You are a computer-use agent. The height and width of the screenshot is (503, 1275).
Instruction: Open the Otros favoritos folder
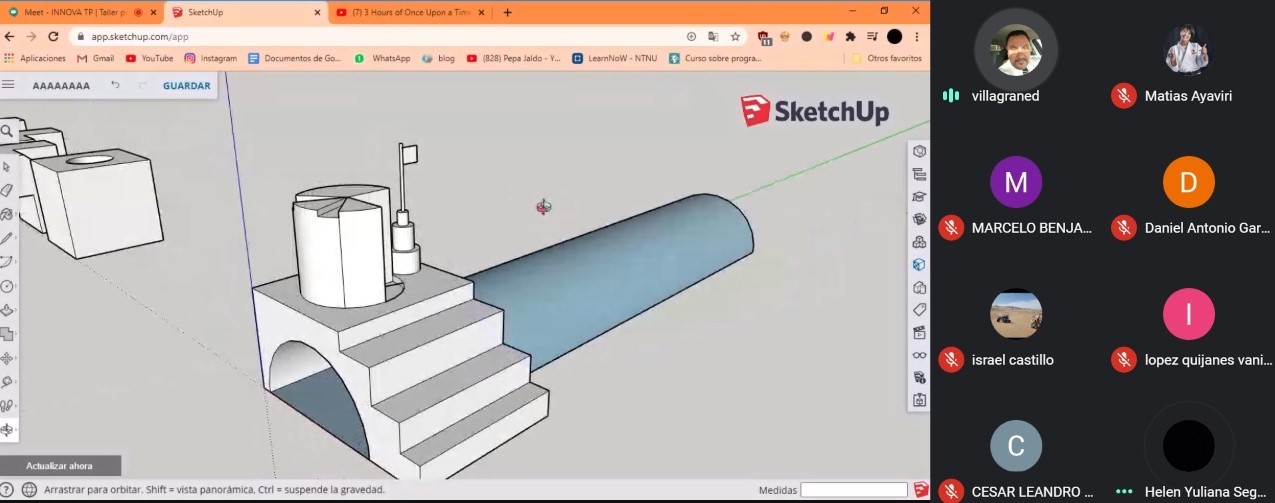coord(887,58)
